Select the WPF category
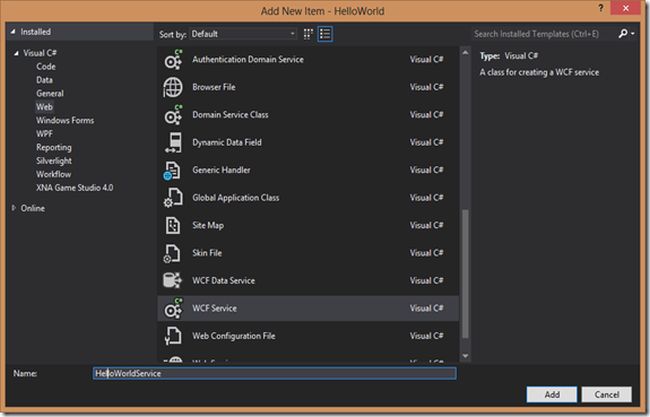The image size is (650, 417). click(x=44, y=134)
